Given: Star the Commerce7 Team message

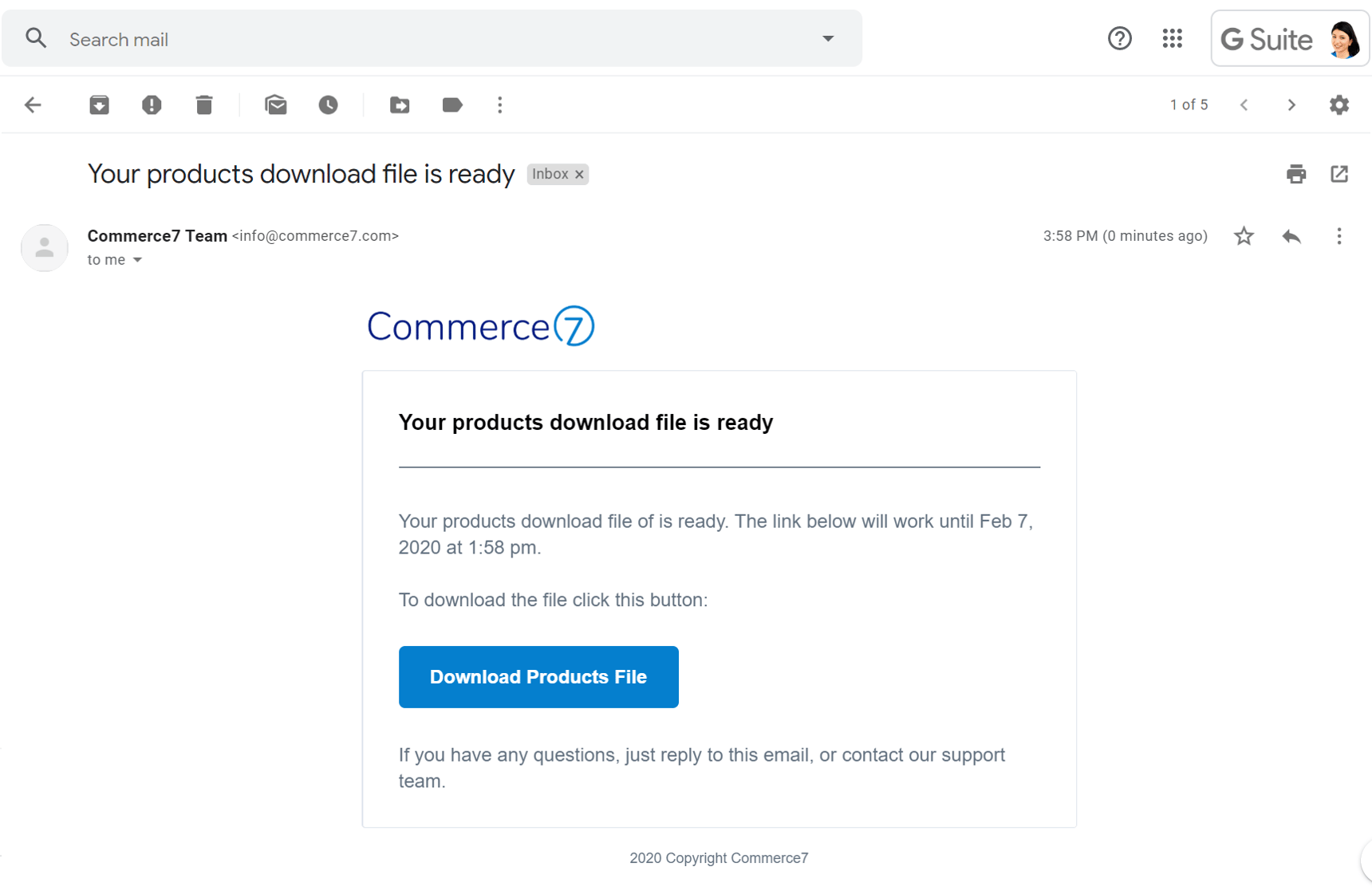Looking at the screenshot, I should tap(1244, 236).
